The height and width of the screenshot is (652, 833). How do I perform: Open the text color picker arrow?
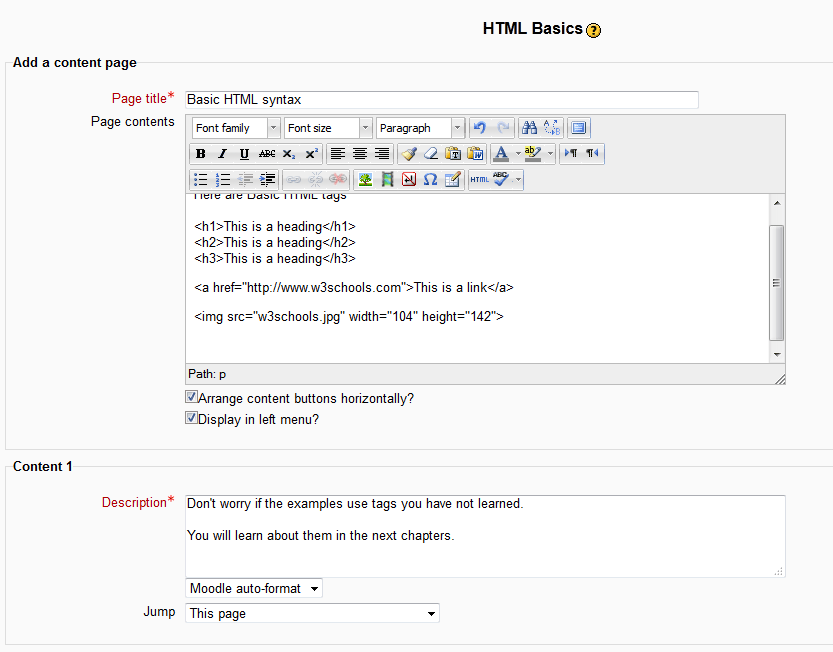(x=517, y=154)
